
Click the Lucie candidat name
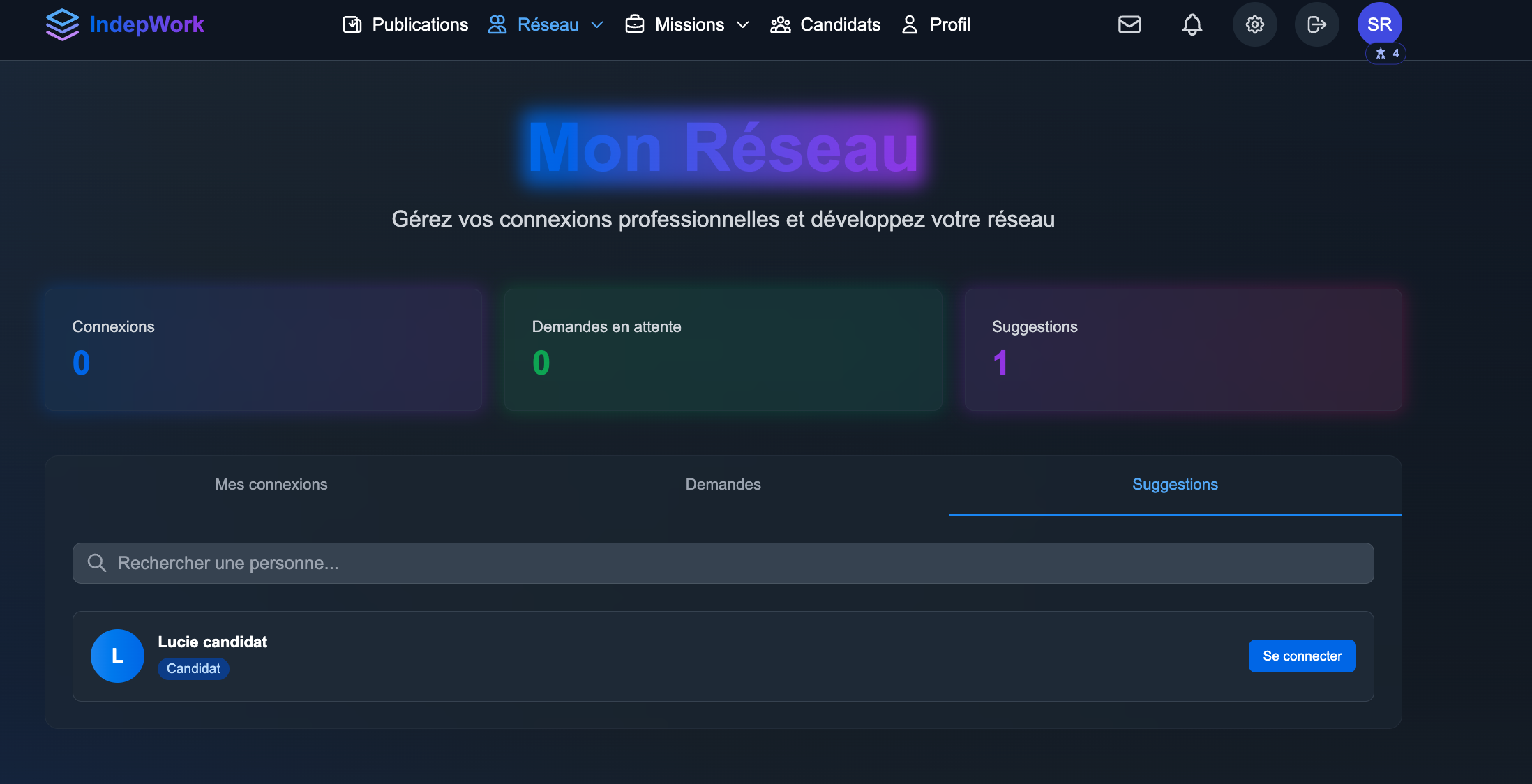[212, 642]
